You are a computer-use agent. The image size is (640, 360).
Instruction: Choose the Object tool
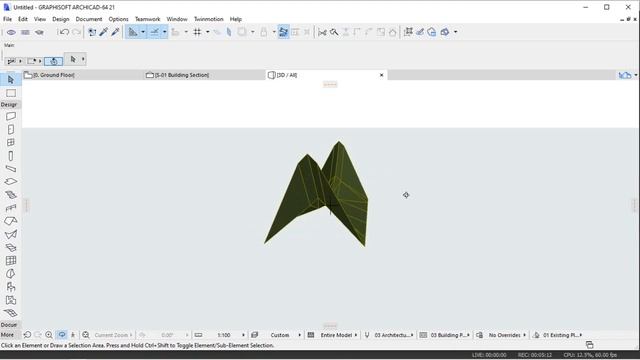(x=11, y=287)
